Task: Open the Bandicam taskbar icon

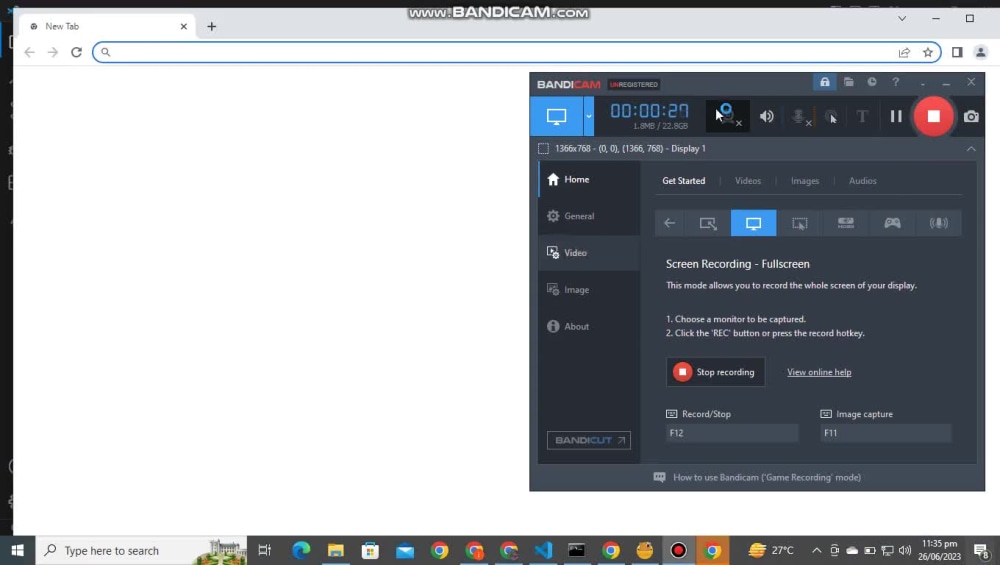Action: [x=678, y=550]
